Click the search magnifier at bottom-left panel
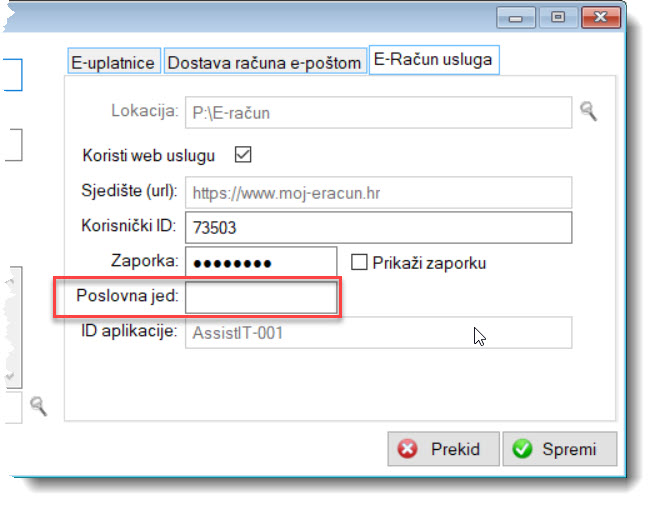655x506 pixels. click(38, 405)
